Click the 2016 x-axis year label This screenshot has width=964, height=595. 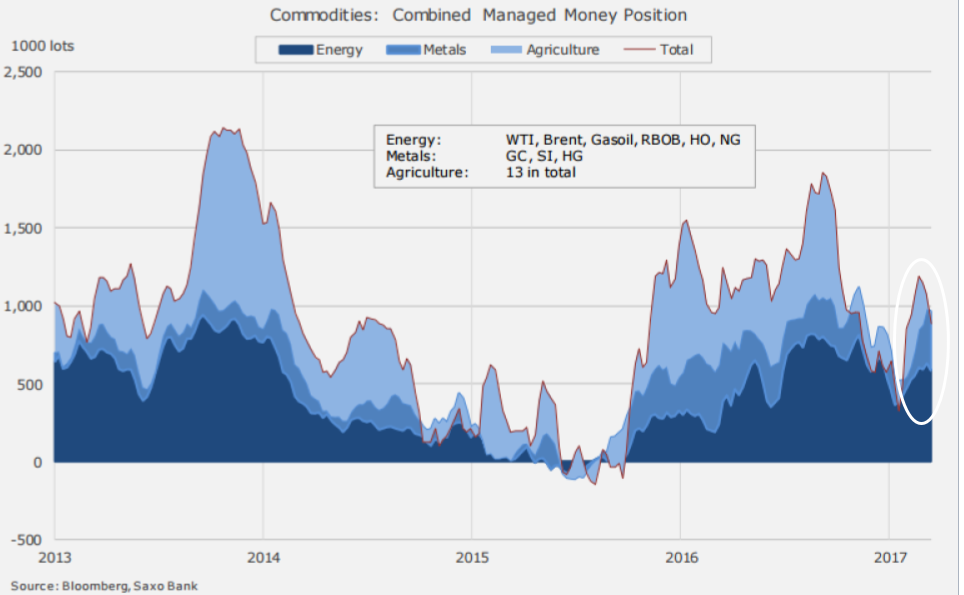(680, 555)
